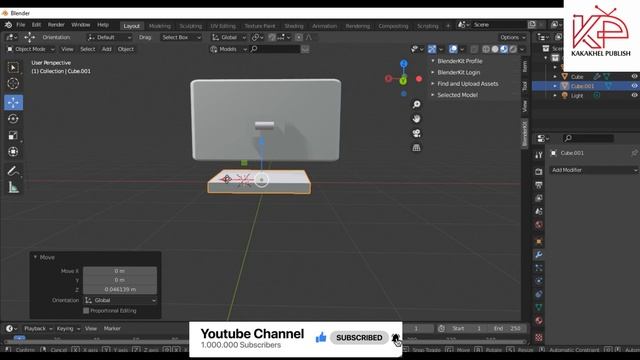Hide Cube.001 with its eye icon

pyautogui.click(x=634, y=86)
